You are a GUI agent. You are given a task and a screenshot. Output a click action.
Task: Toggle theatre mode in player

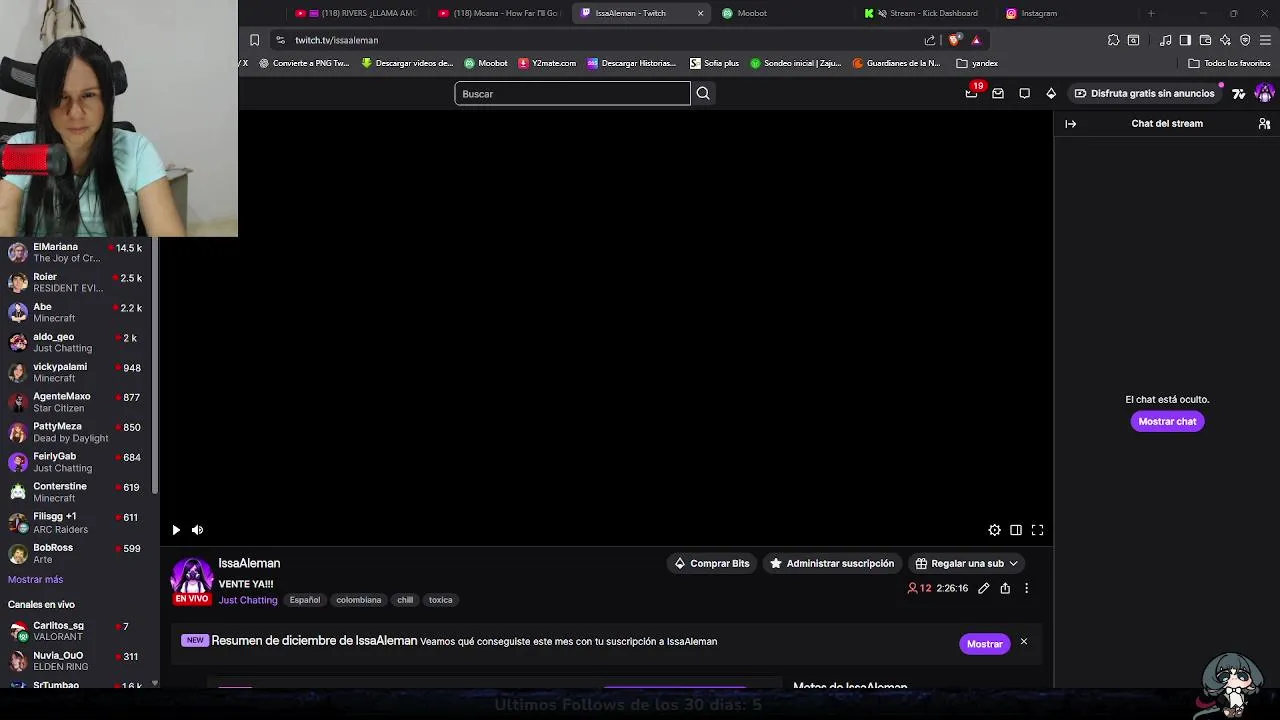click(x=1016, y=530)
